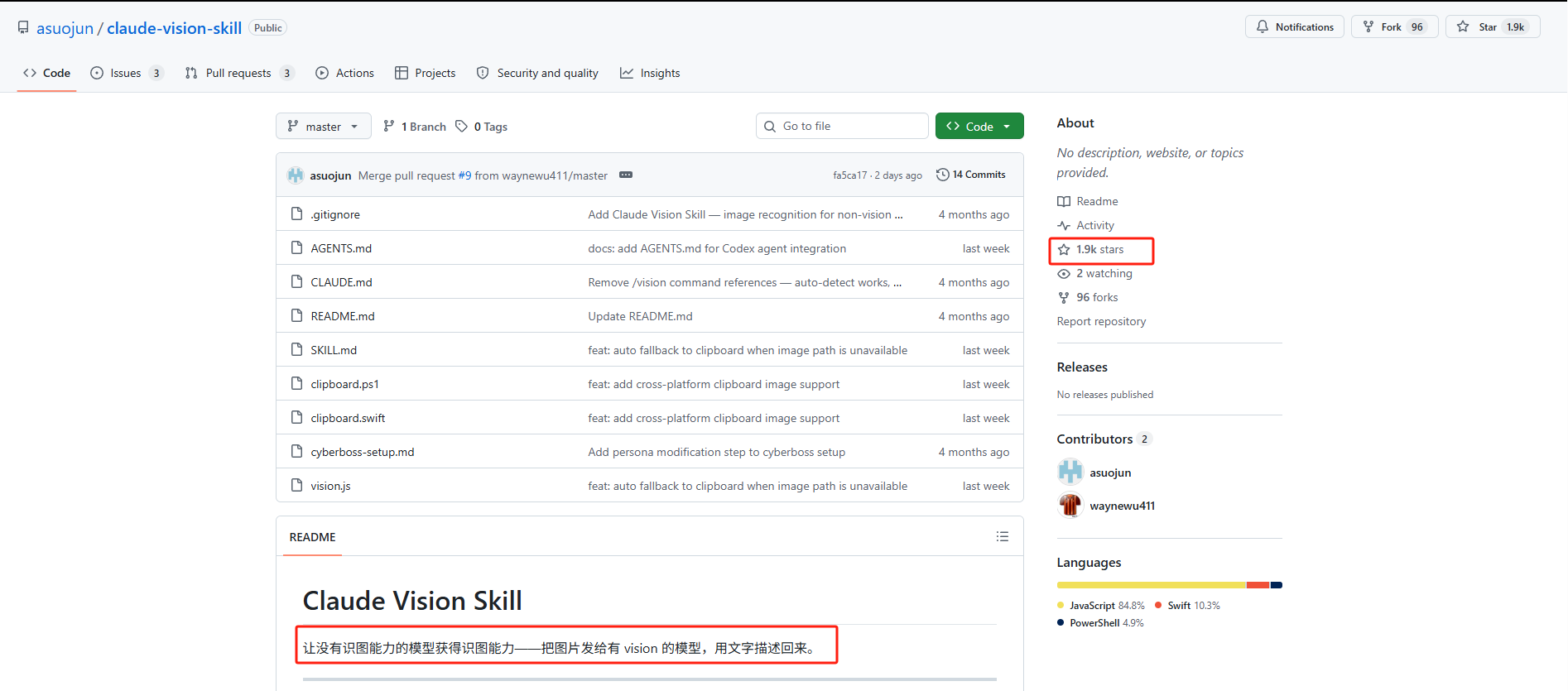Open the Releases heading link
This screenshot has height=691, width=1568.
pyautogui.click(x=1082, y=367)
